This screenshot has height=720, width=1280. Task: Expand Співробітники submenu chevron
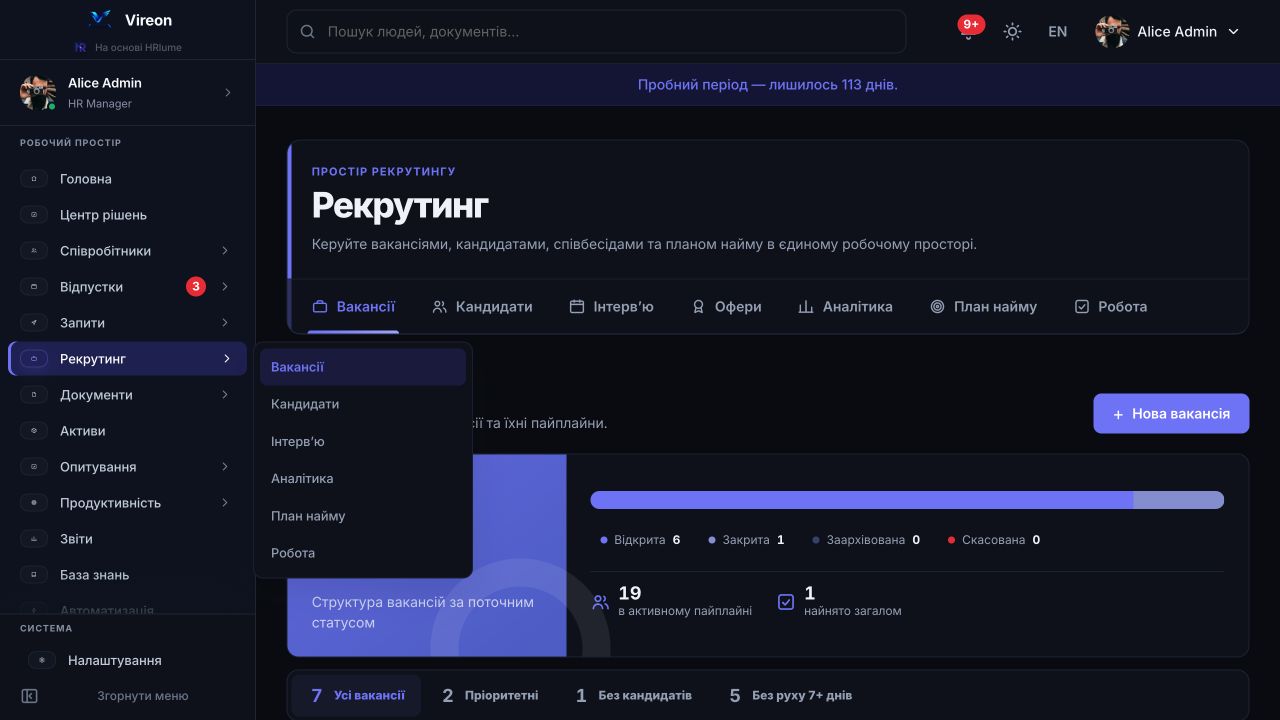tap(225, 251)
